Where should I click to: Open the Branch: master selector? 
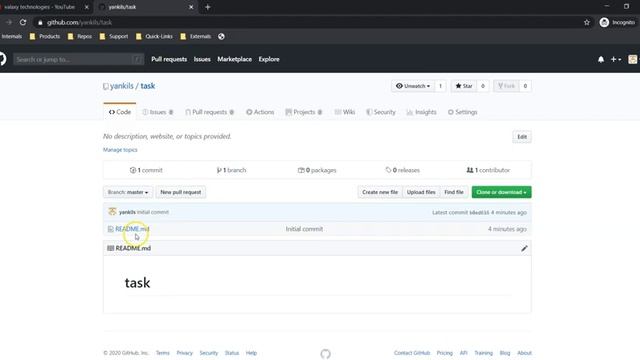128,192
